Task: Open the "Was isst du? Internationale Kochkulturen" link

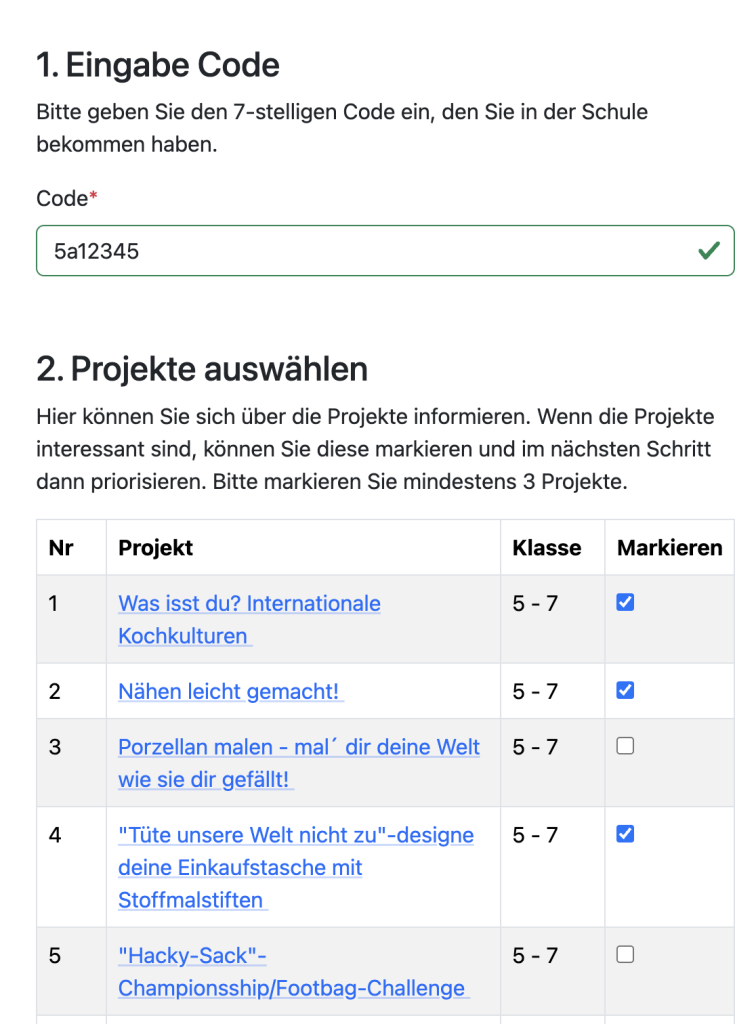Action: (248, 604)
